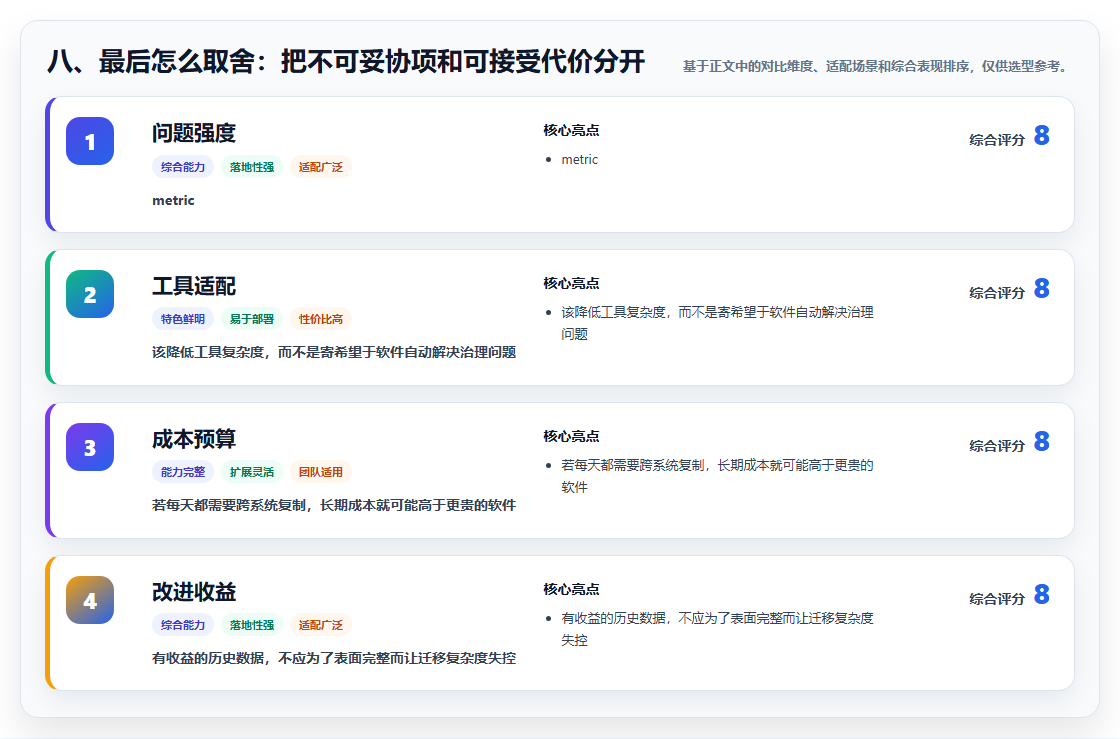Select the 性价比高 tag
Image resolution: width=1120 pixels, height=739 pixels.
[x=321, y=318]
